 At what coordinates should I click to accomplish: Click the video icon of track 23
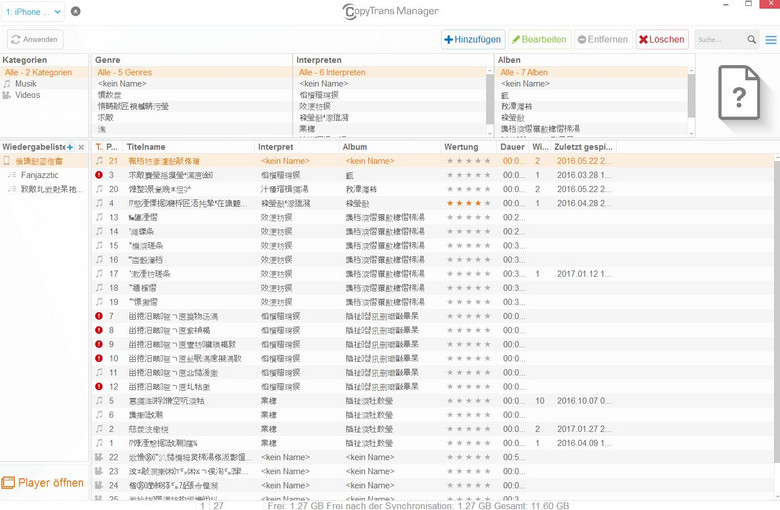click(99, 471)
